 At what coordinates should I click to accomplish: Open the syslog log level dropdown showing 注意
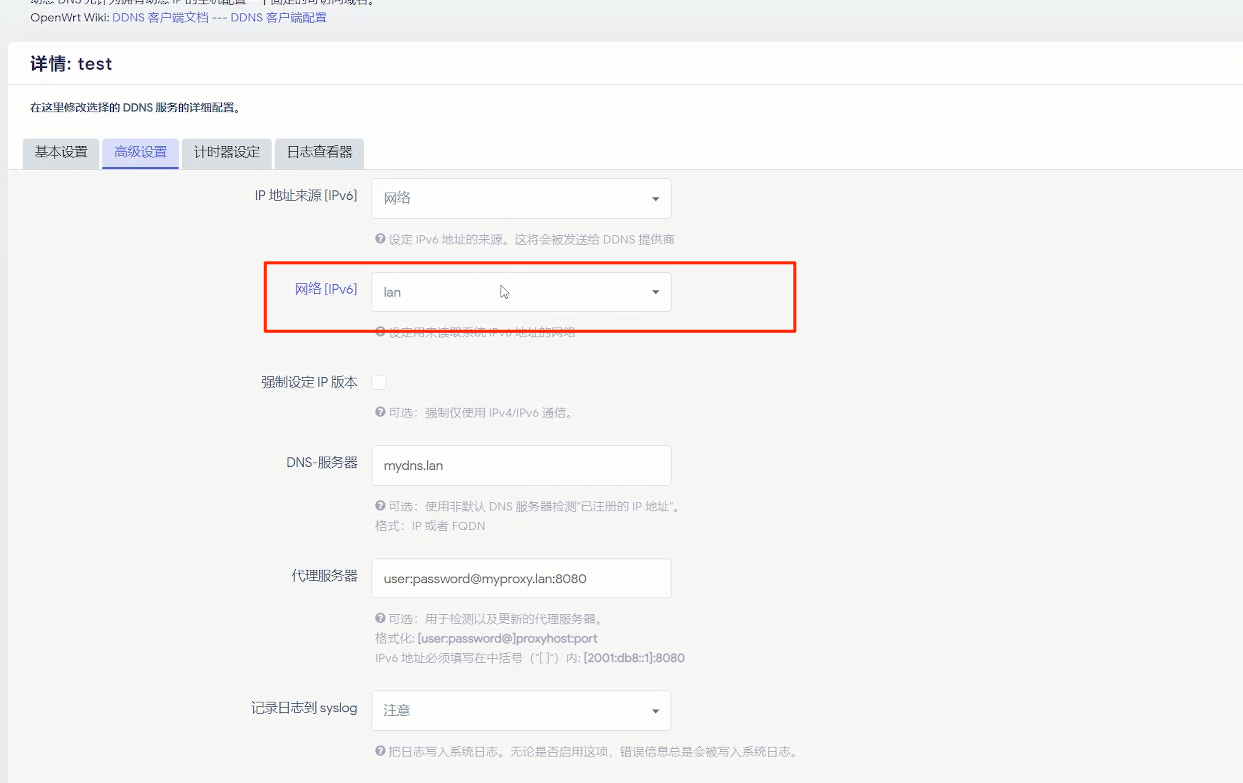pyautogui.click(x=520, y=709)
